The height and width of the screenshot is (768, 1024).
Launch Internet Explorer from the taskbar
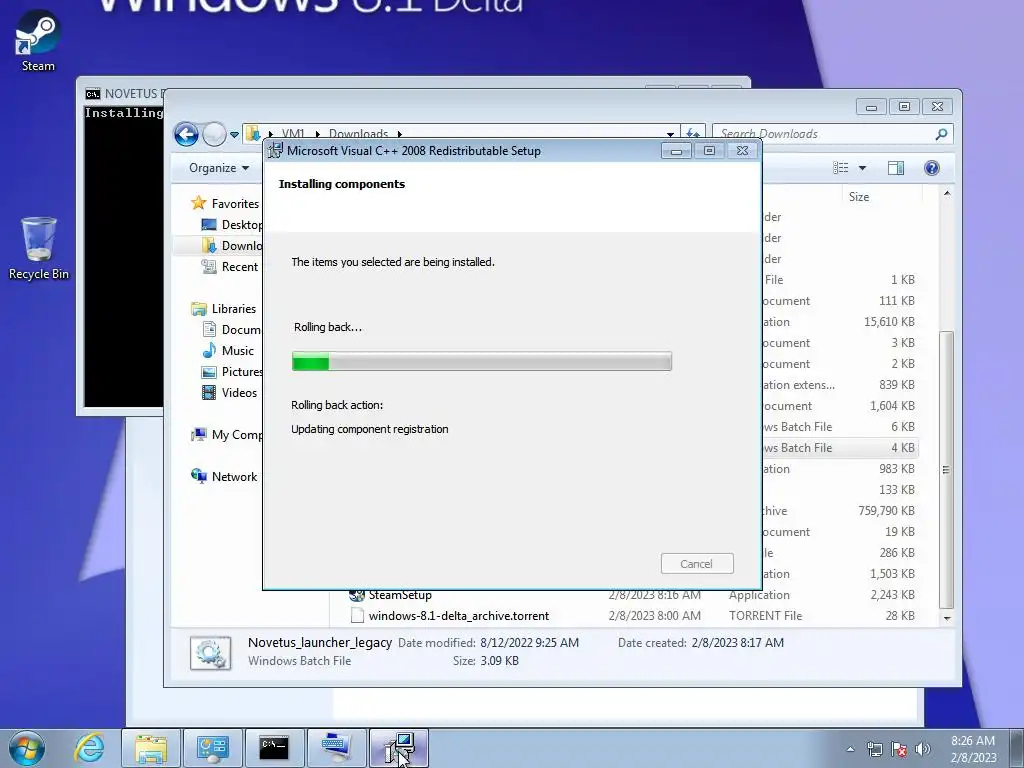[x=89, y=748]
